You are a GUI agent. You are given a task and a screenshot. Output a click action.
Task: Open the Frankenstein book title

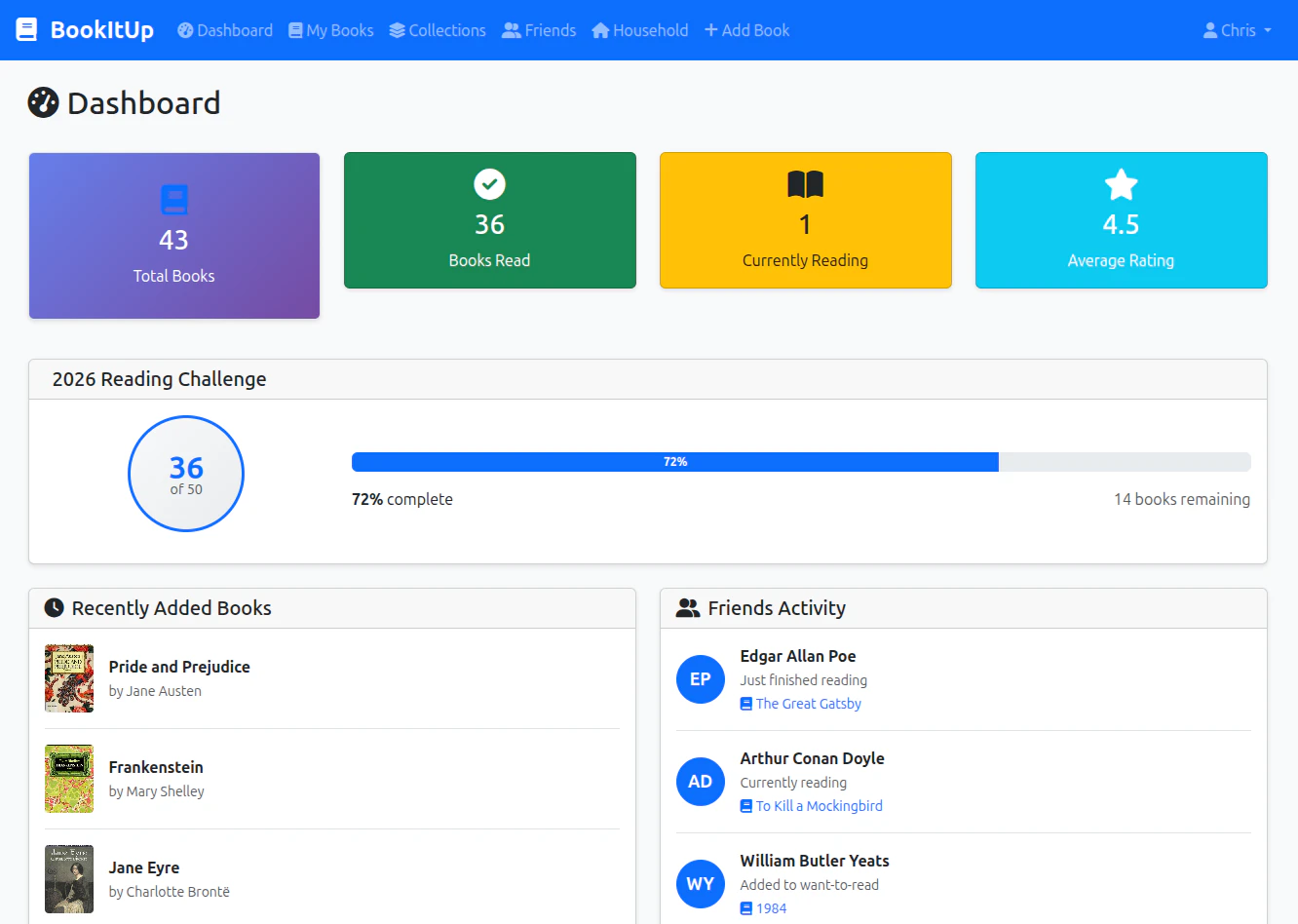click(156, 767)
